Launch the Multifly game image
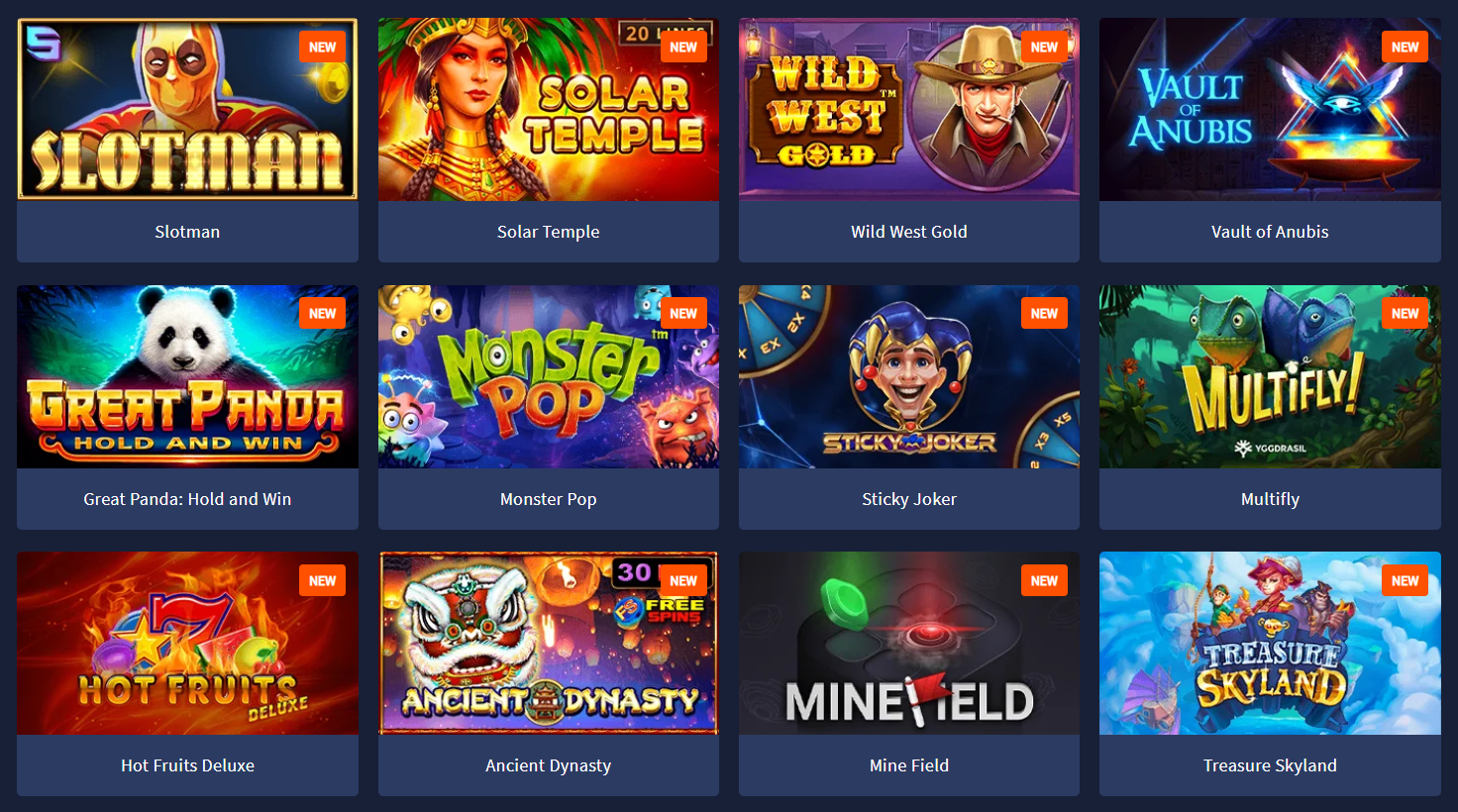 coord(1270,376)
